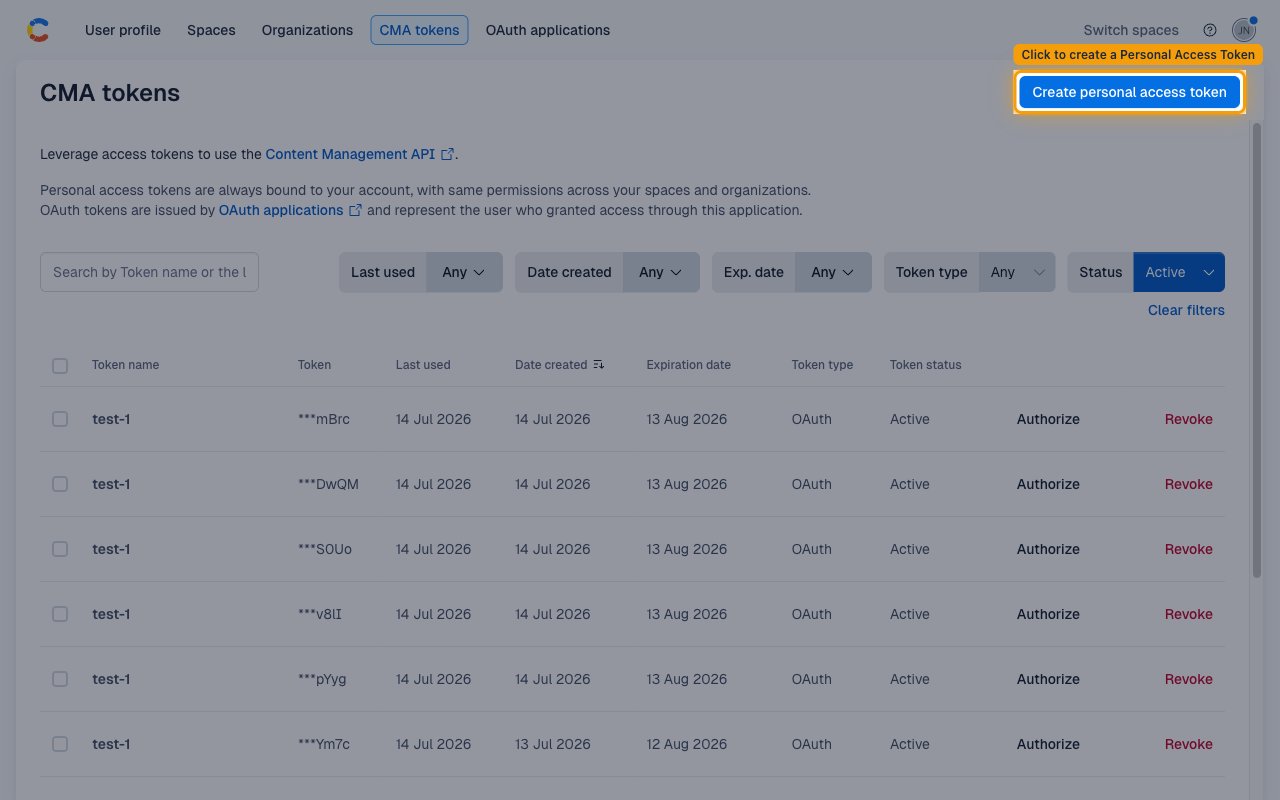The image size is (1280, 800).
Task: Open the JN user avatar menu
Action: point(1243,30)
